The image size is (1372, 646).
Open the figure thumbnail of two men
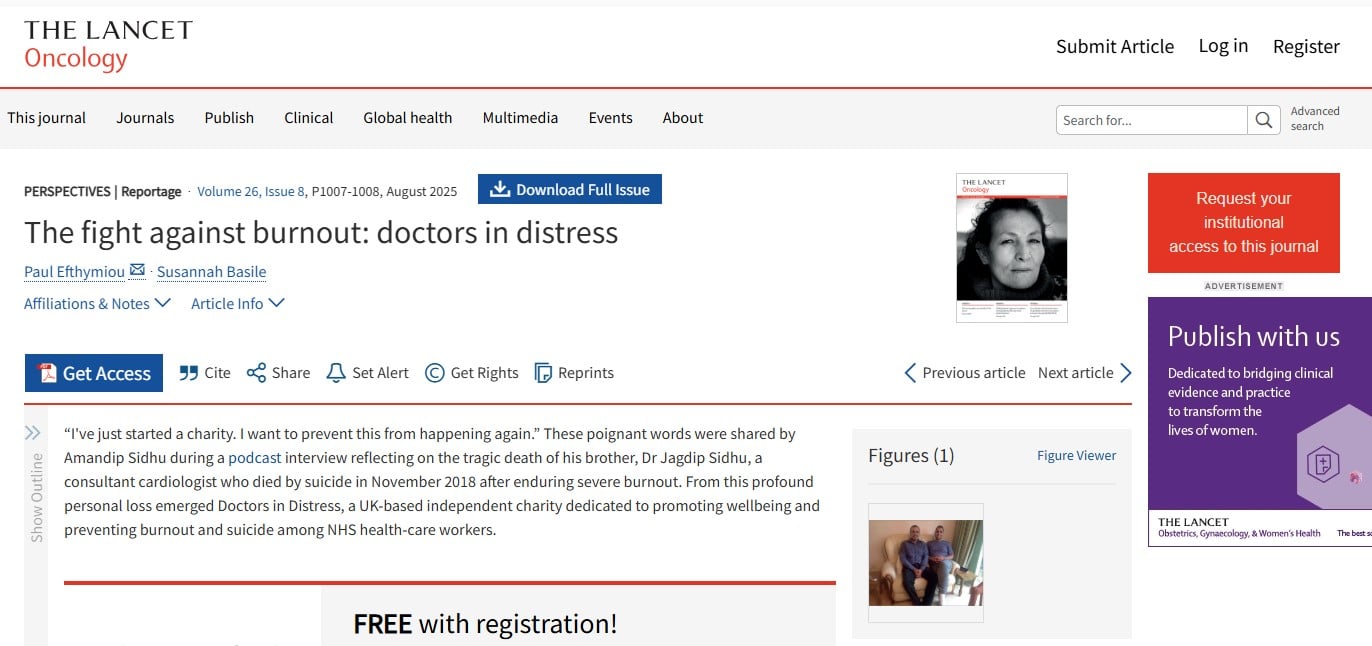point(925,562)
